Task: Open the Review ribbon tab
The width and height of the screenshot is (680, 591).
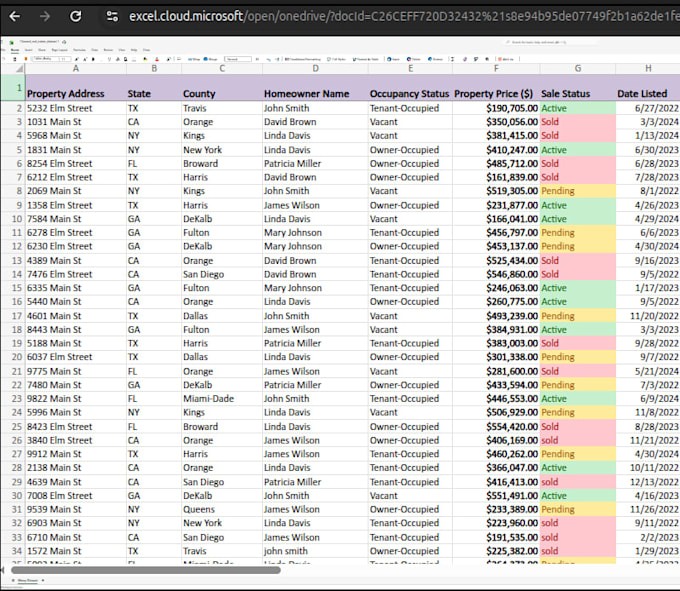Action: (108, 50)
